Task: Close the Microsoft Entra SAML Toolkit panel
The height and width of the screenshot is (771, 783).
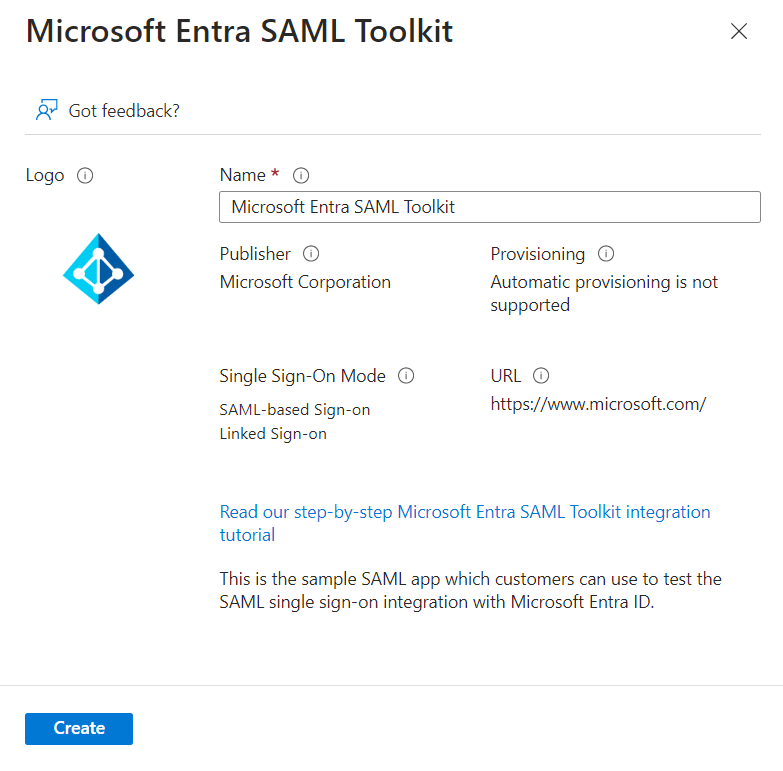Action: 739,31
